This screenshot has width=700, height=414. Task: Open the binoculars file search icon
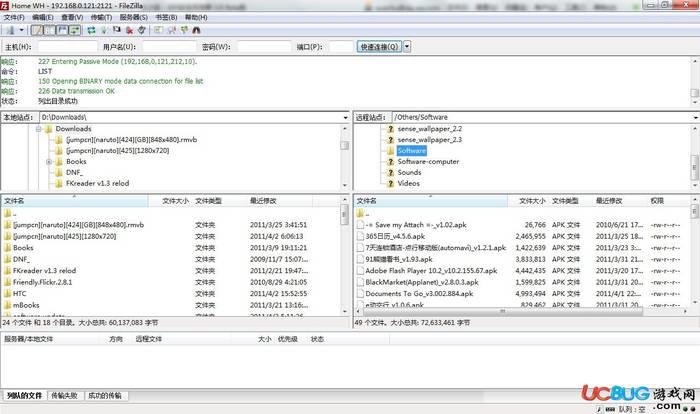tap(196, 30)
